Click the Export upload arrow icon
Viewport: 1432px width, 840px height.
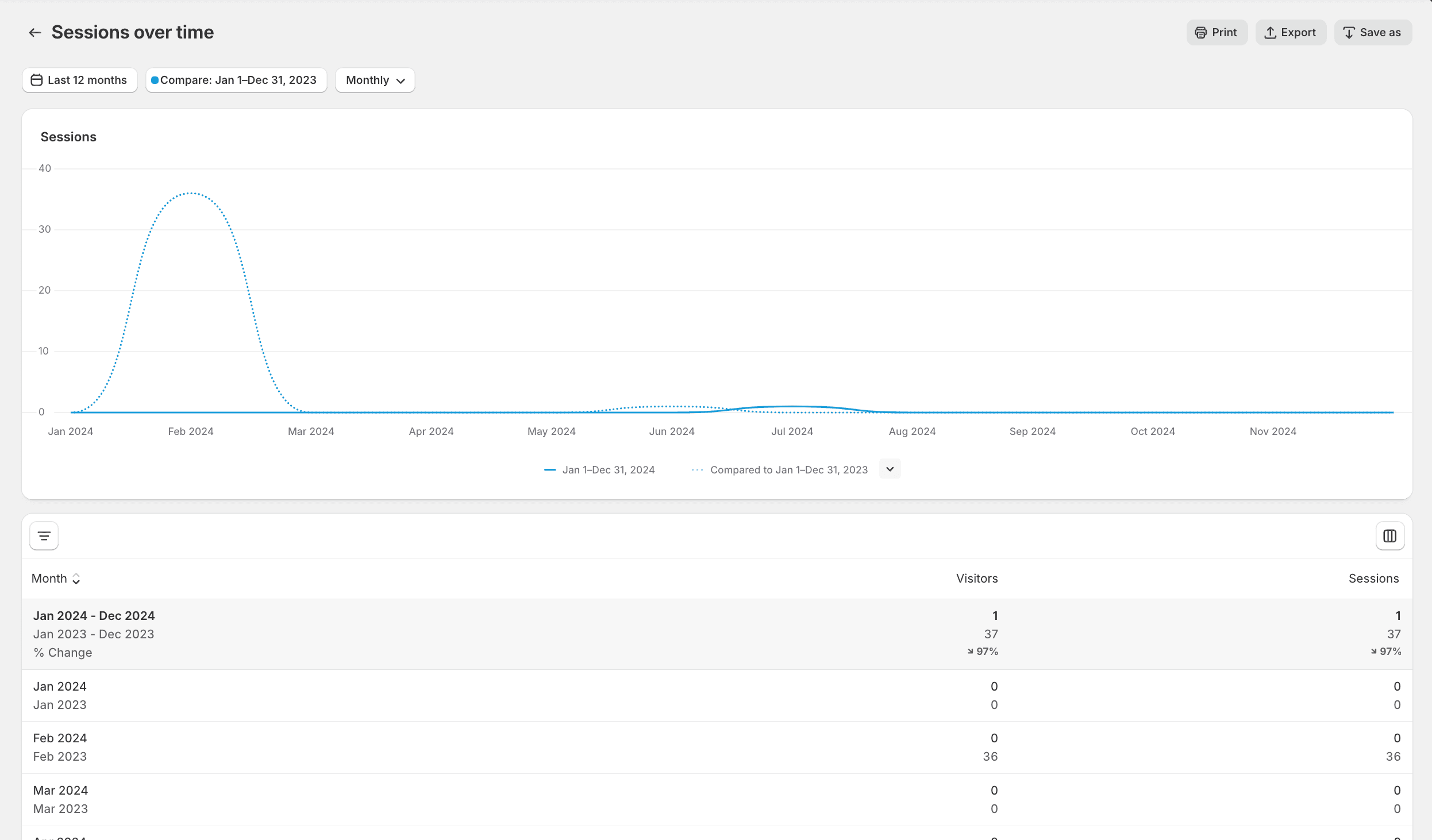coord(1270,33)
